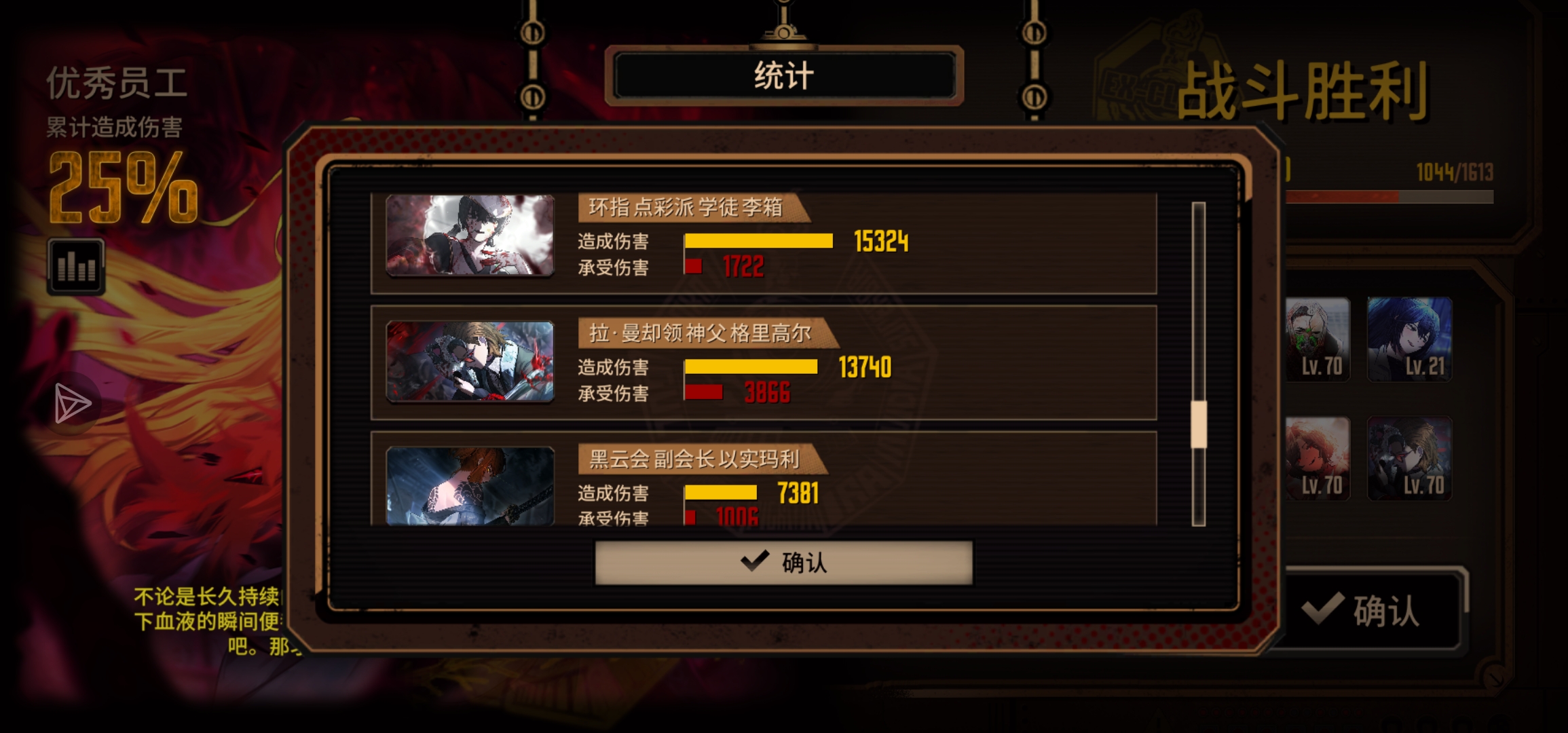Click the masked Lv. 70 character icon

1317,339
